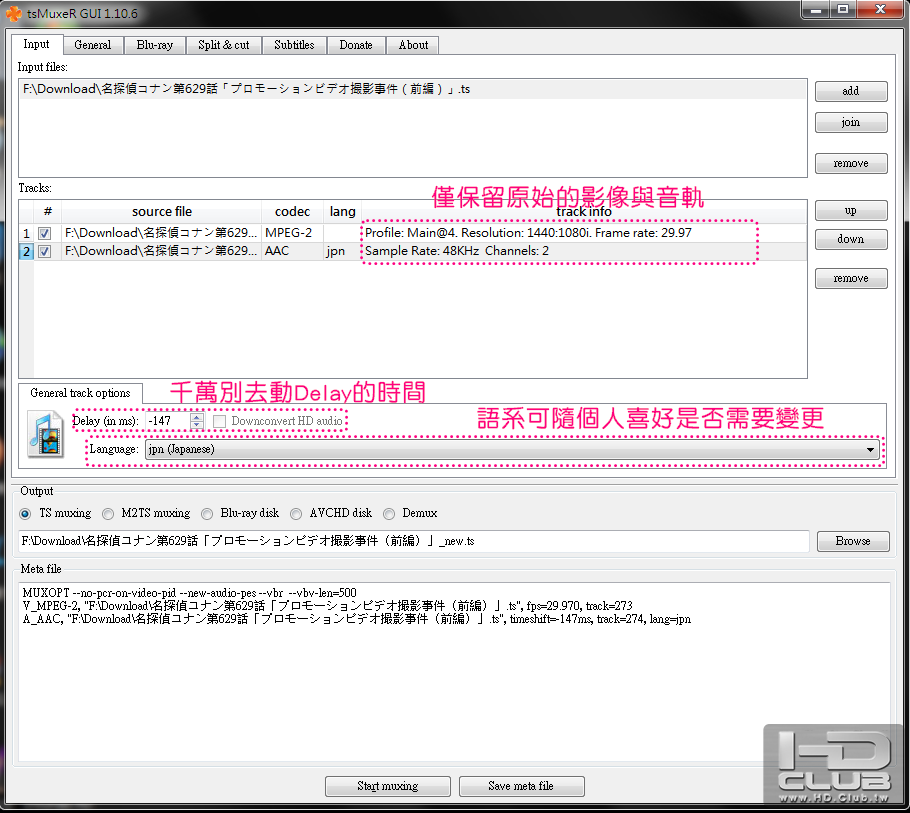Screen dimensions: 910x813
Task: Select the TS muxing radio button
Action: pyautogui.click(x=26, y=514)
